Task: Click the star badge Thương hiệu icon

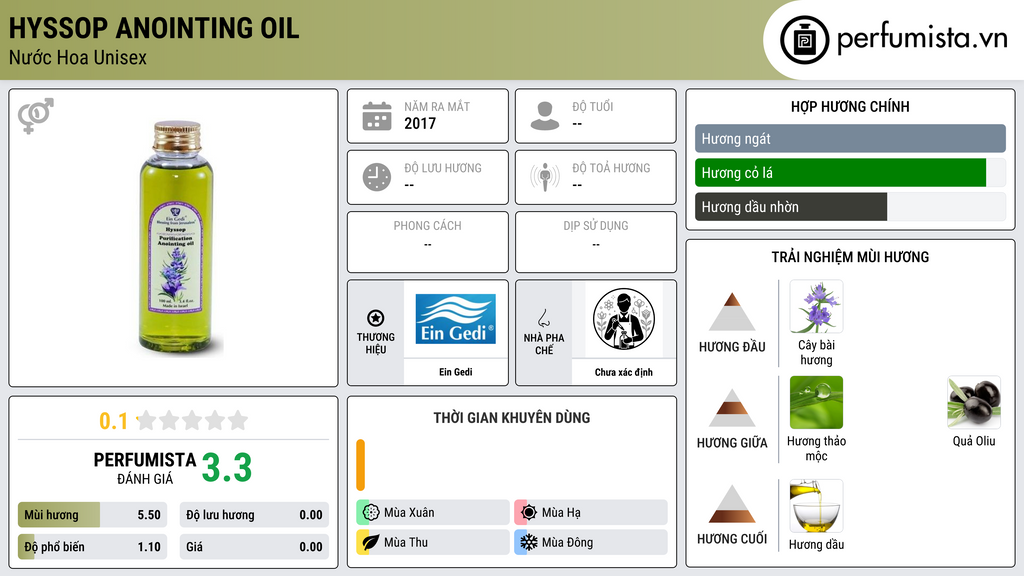Action: [376, 318]
